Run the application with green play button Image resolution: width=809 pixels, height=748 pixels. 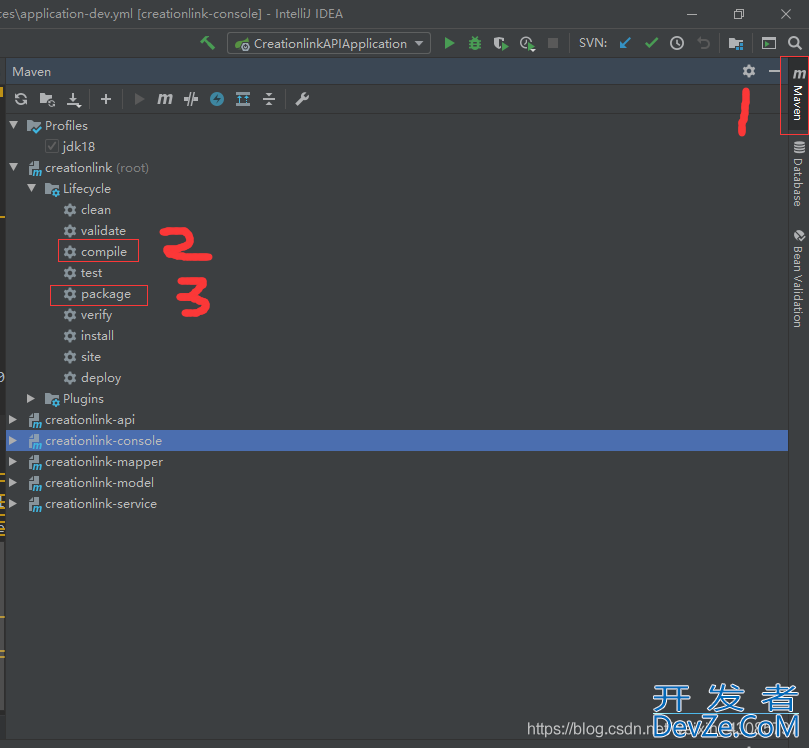point(449,43)
